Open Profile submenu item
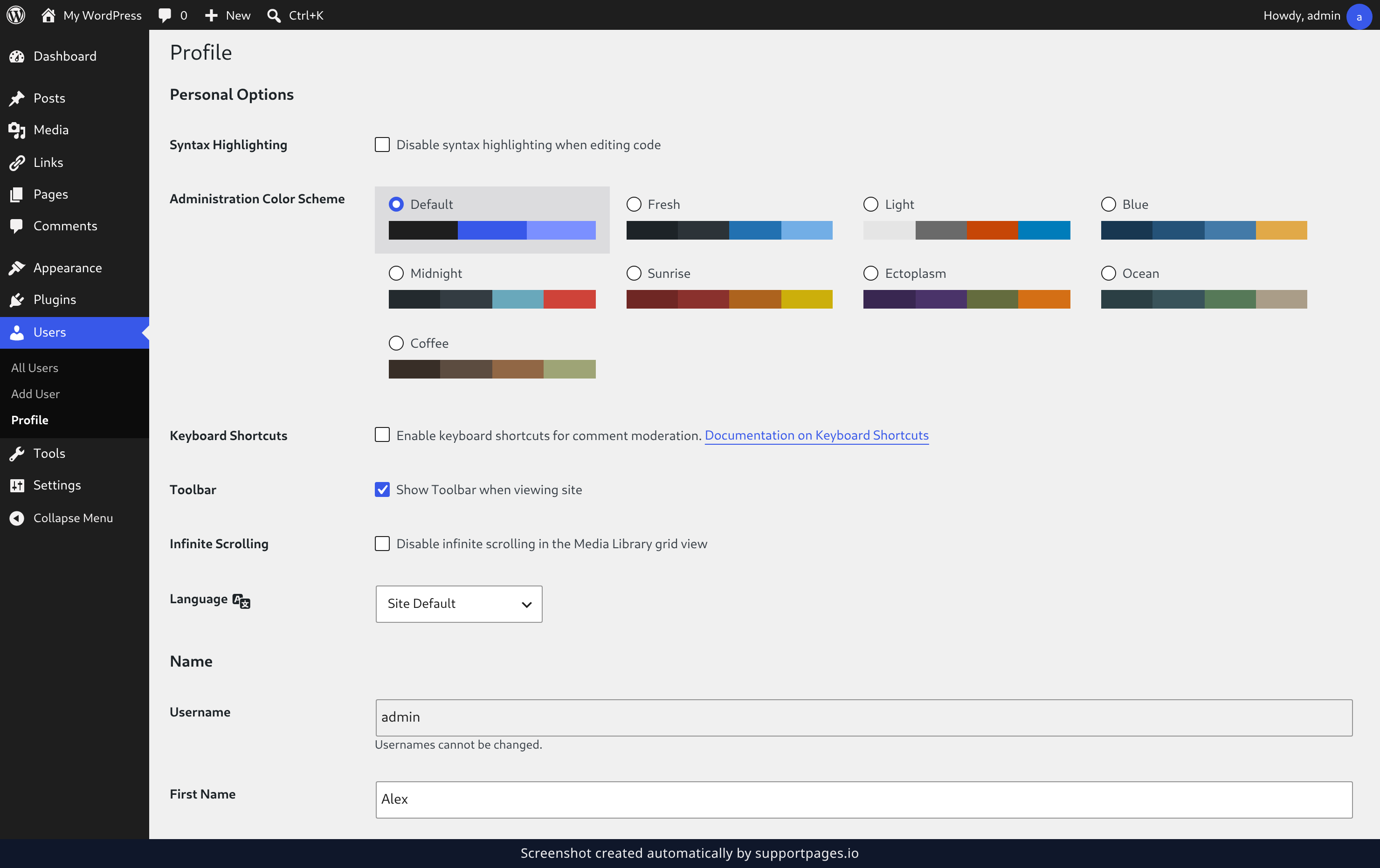Screen dimensions: 1380x868 tap(30, 420)
